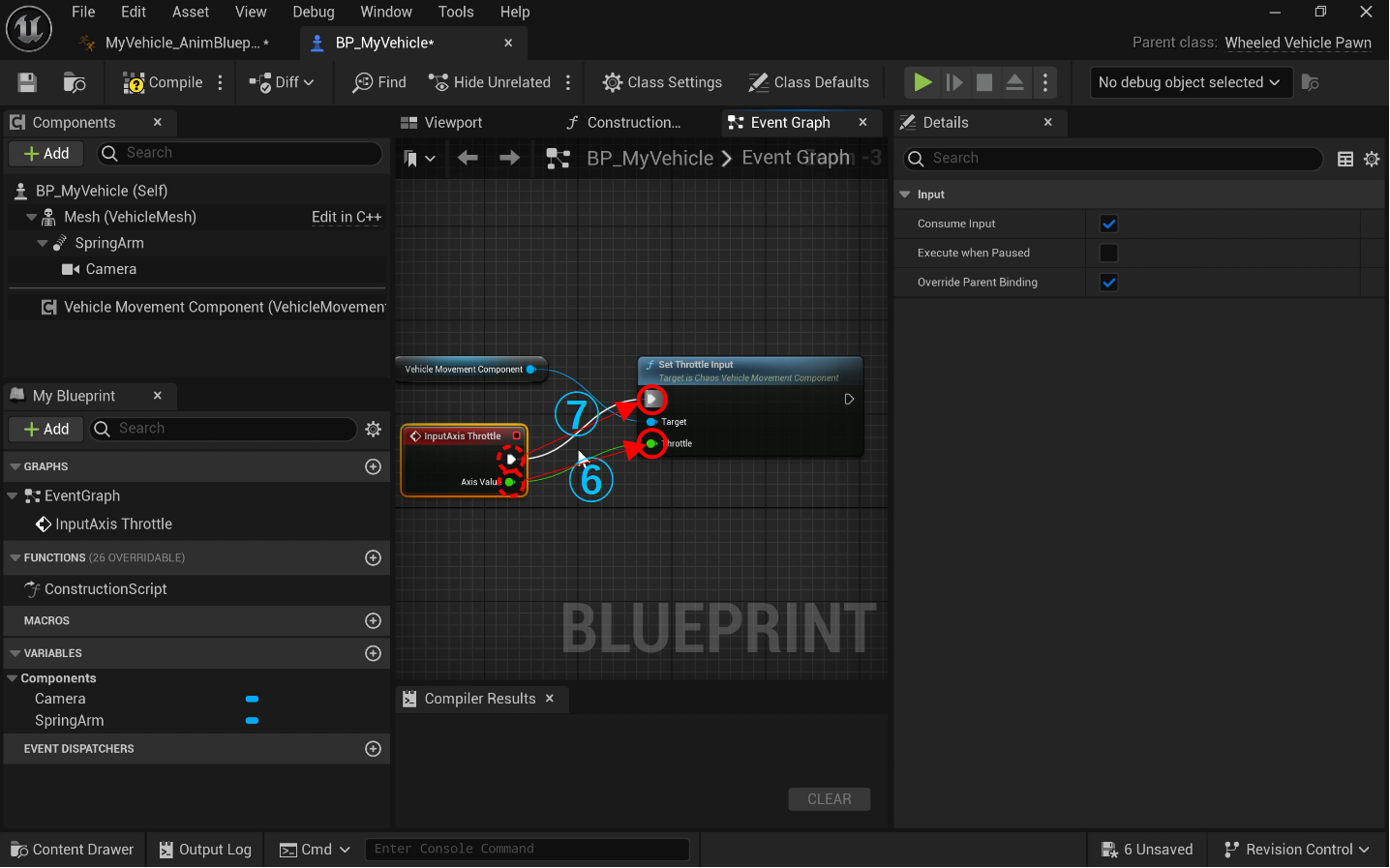Image resolution: width=1390 pixels, height=868 pixels.
Task: Select Mesh (VehicleMesh) component
Action: coord(130,217)
